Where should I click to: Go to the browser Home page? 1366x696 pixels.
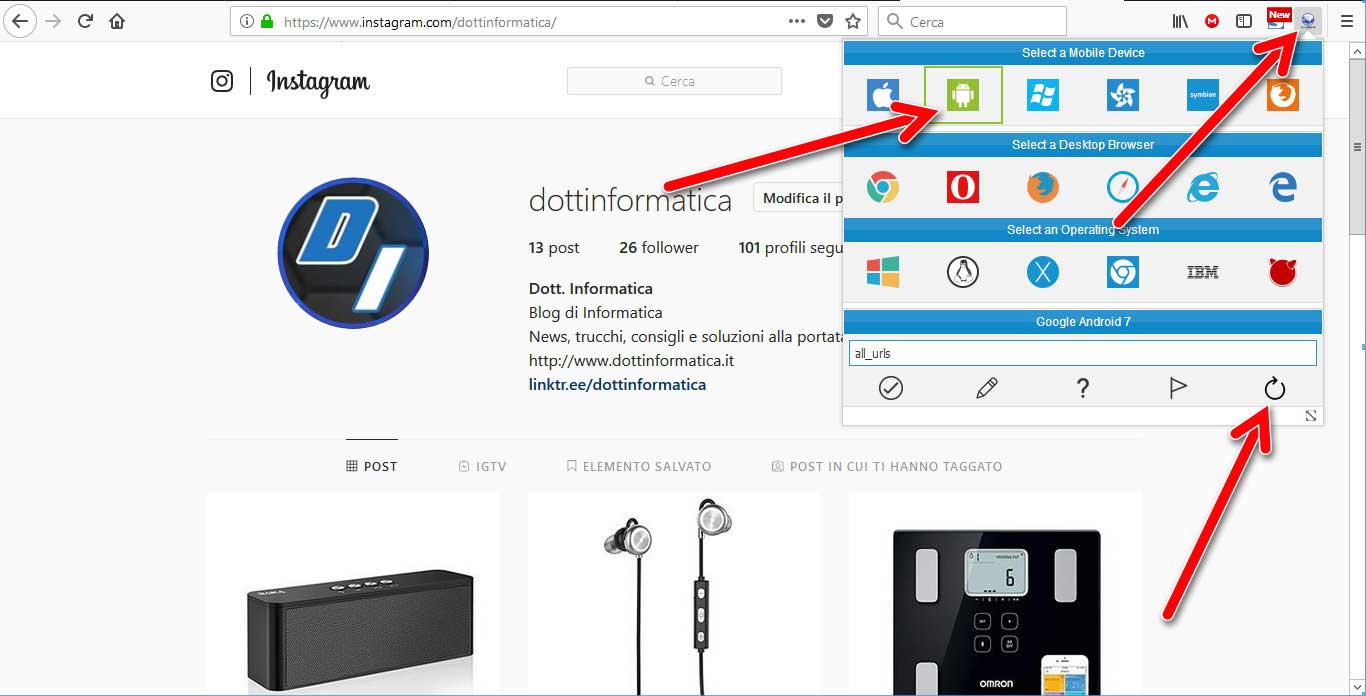(x=118, y=21)
